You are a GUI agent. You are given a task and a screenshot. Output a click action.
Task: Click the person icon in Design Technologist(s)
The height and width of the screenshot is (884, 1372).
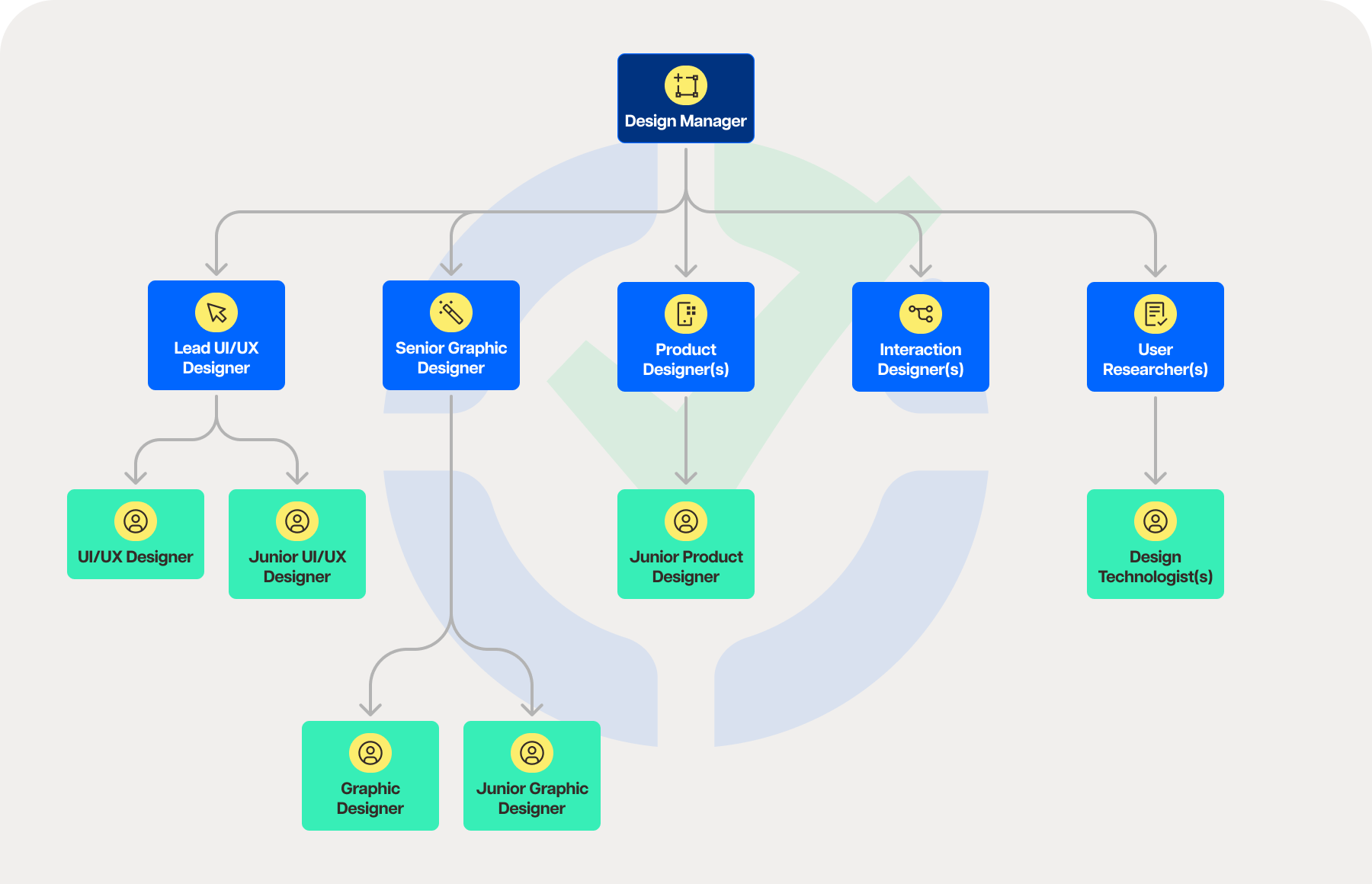tap(1156, 521)
